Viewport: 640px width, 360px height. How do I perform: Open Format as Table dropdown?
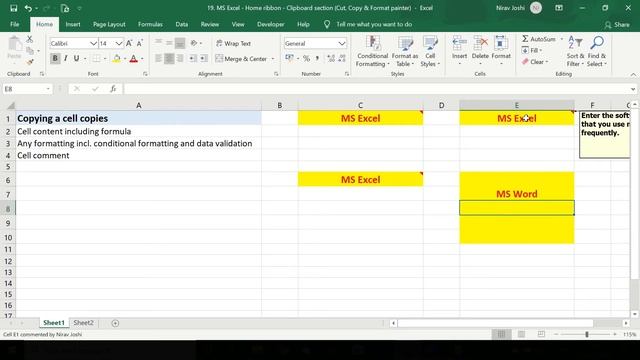point(405,51)
